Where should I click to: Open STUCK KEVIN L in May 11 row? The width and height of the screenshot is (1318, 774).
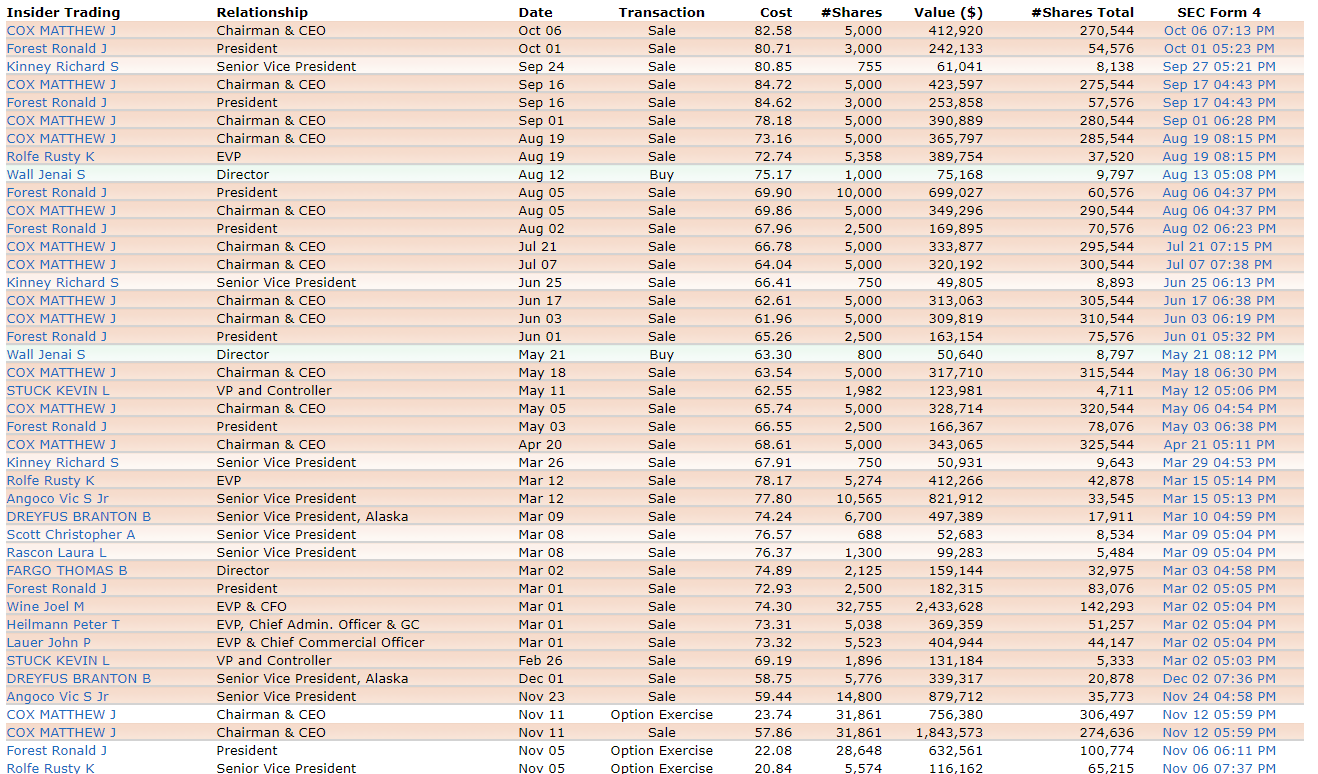point(58,391)
